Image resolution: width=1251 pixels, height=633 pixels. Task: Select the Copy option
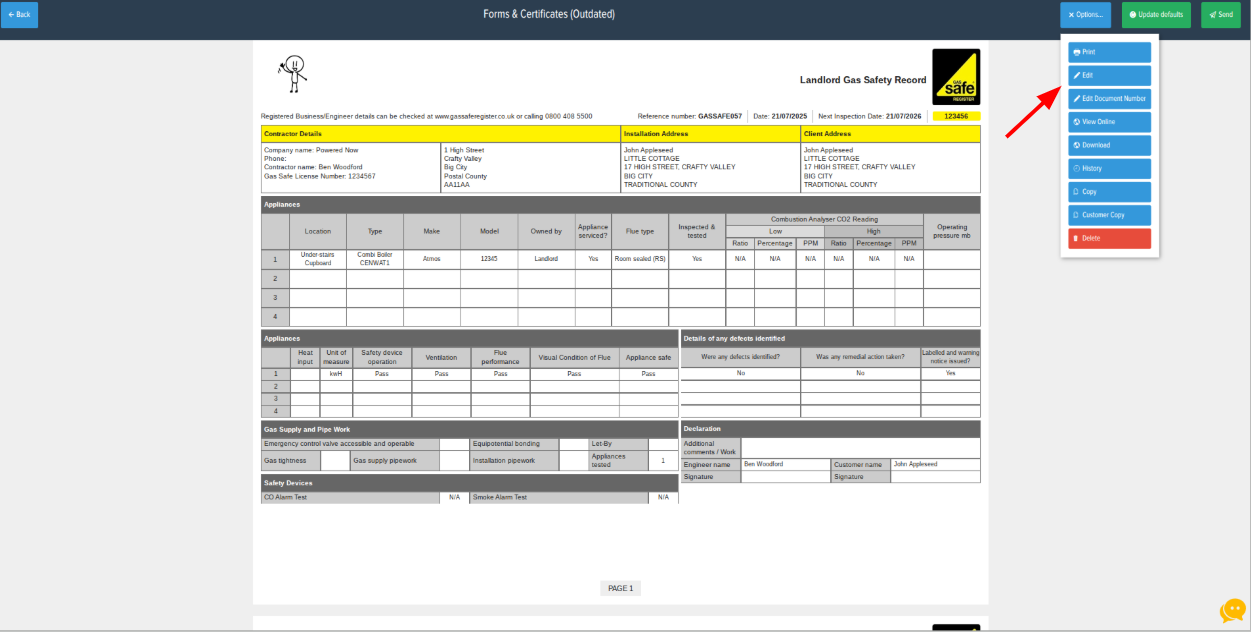(x=1109, y=192)
